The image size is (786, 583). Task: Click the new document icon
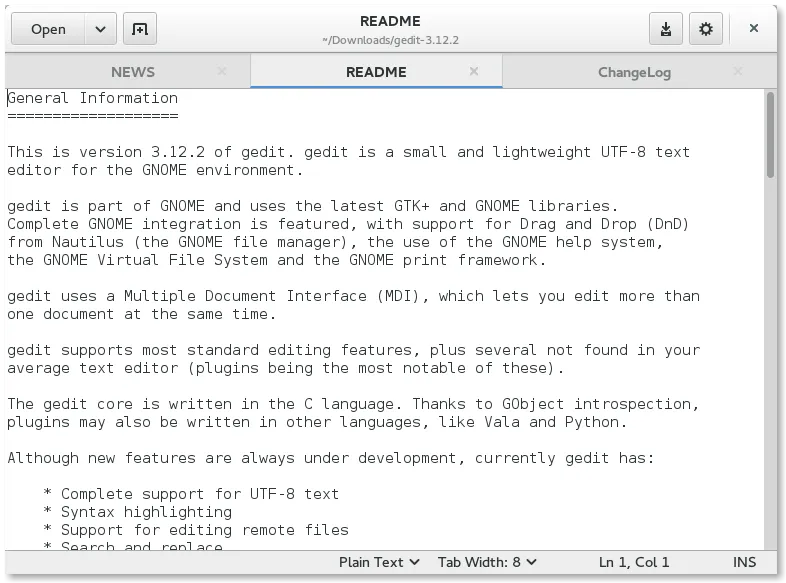click(x=140, y=29)
